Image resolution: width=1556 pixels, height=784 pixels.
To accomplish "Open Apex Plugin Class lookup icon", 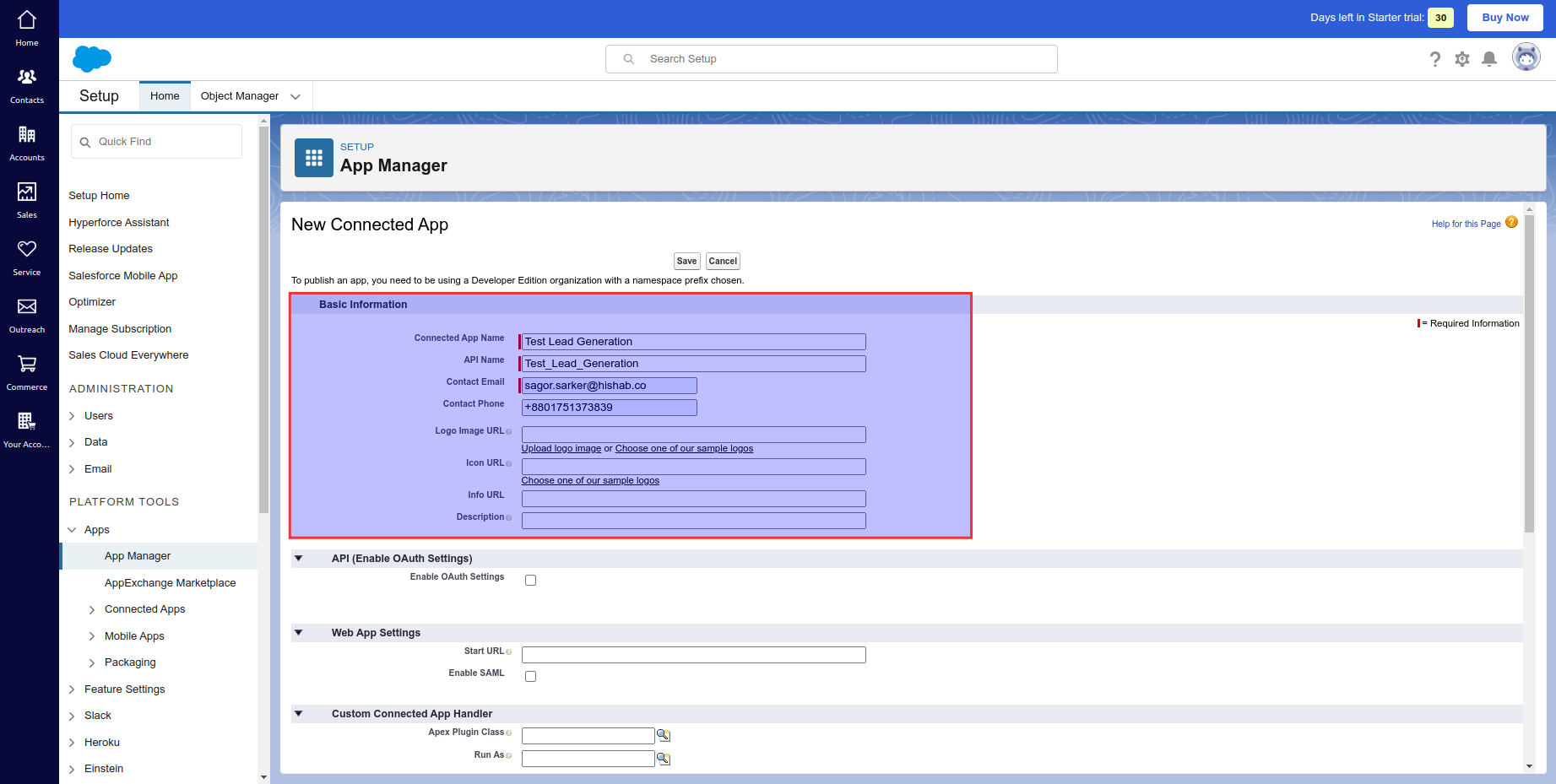I will (664, 736).
